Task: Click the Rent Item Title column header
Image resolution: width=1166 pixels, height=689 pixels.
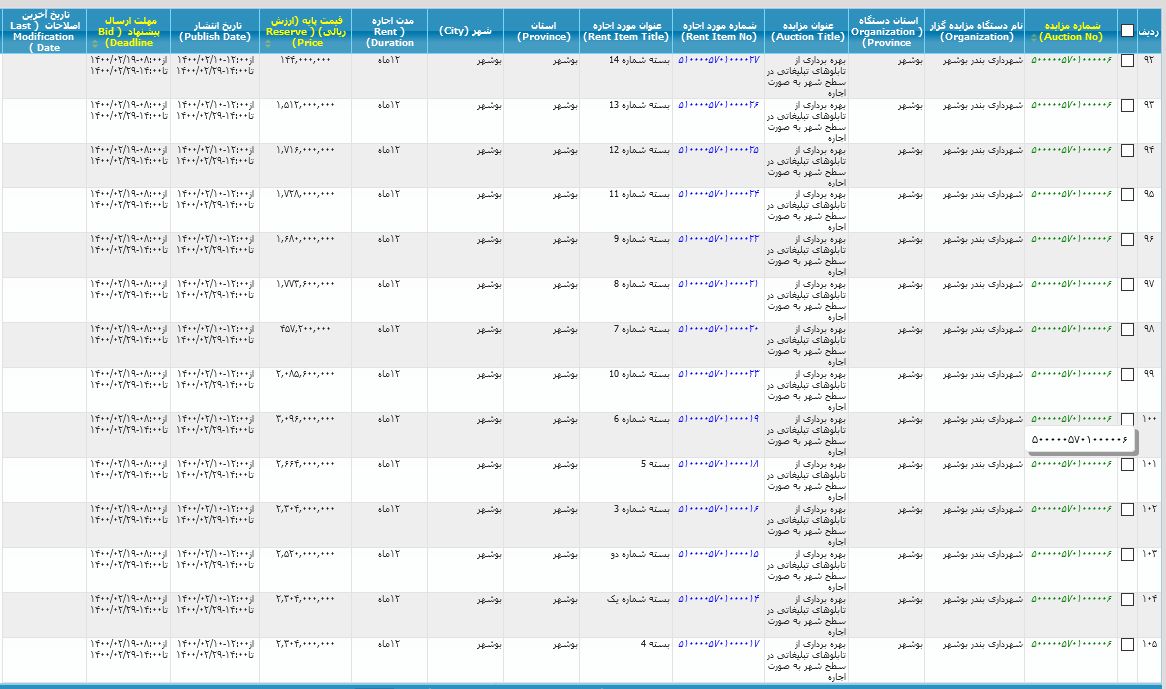Action: coord(626,31)
